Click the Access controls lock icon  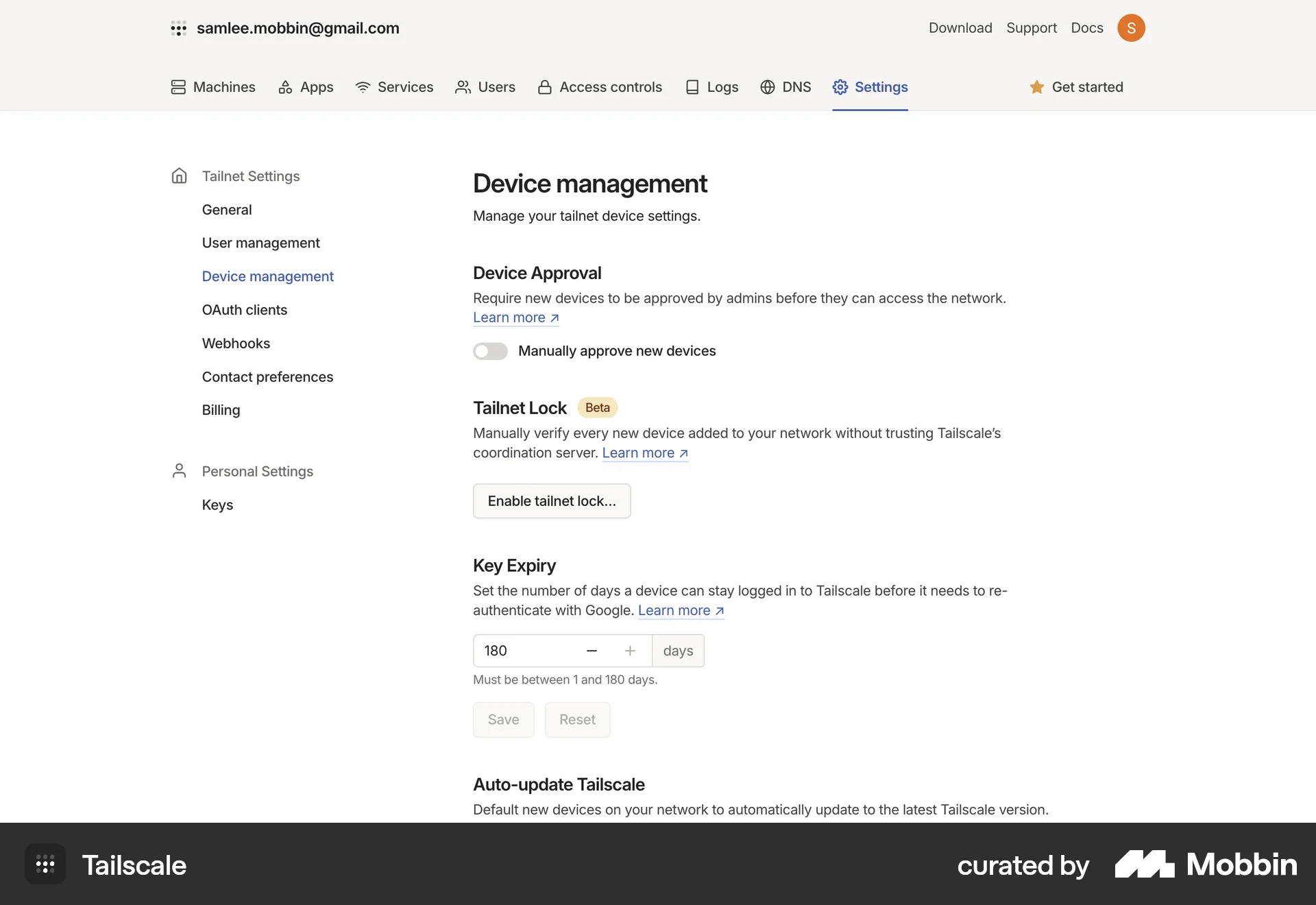pyautogui.click(x=545, y=87)
